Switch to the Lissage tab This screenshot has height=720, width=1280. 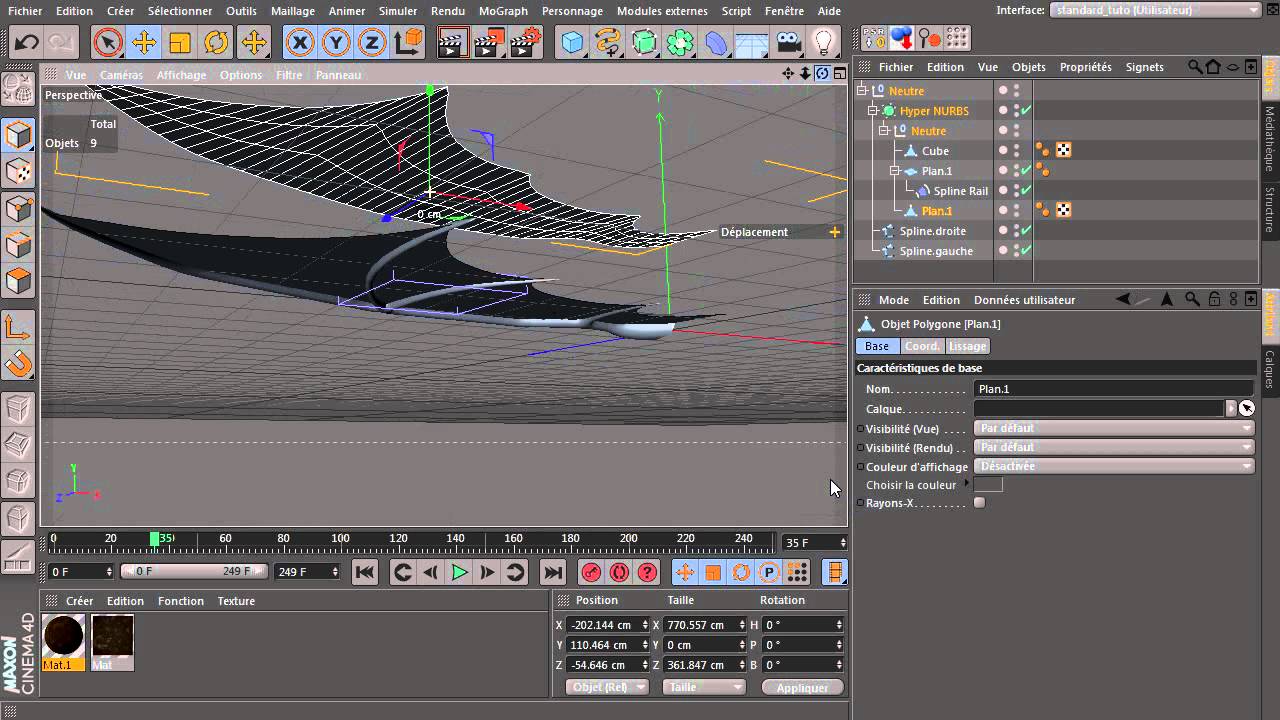(967, 346)
